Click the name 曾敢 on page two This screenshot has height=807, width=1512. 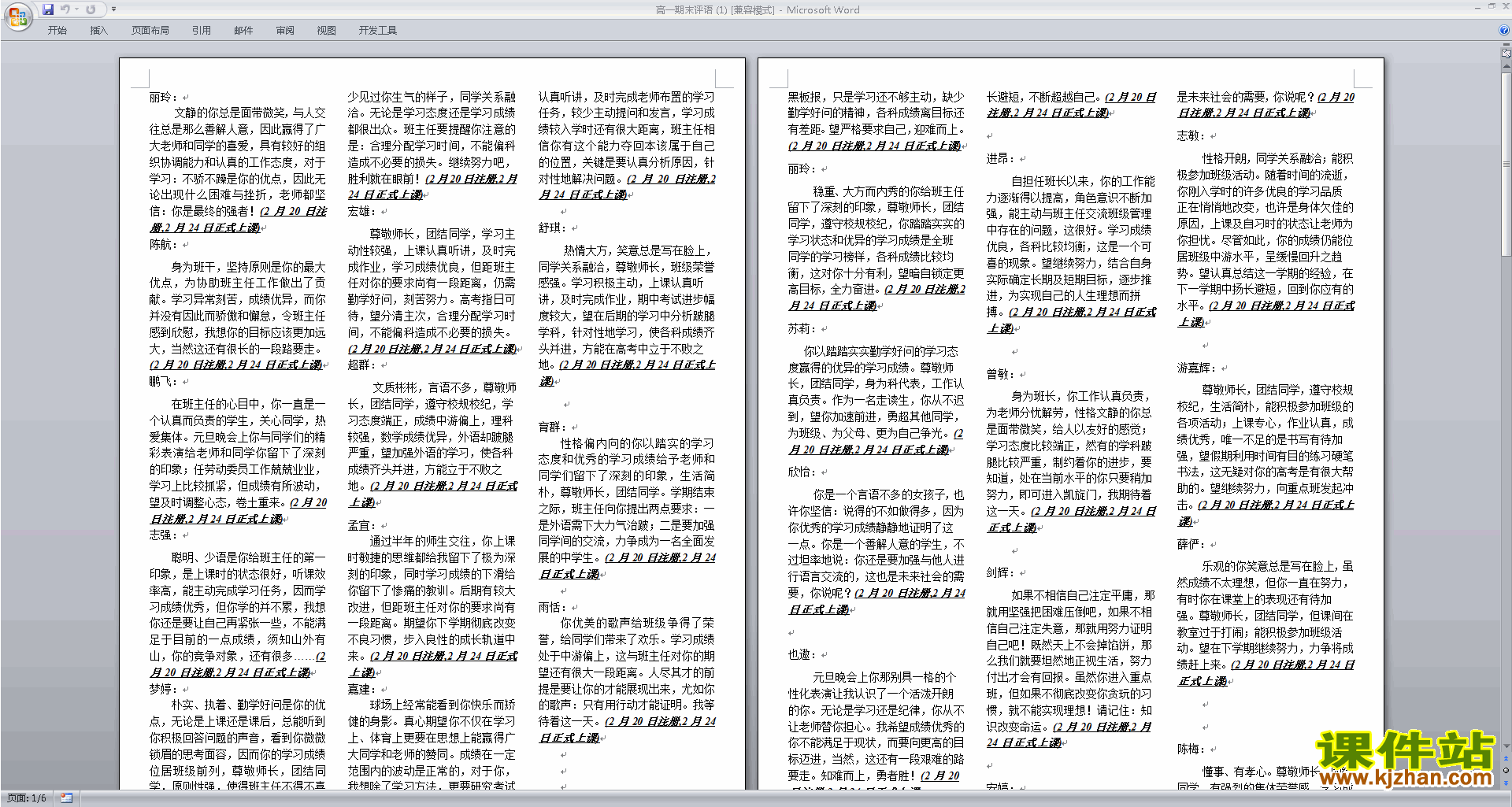(997, 374)
